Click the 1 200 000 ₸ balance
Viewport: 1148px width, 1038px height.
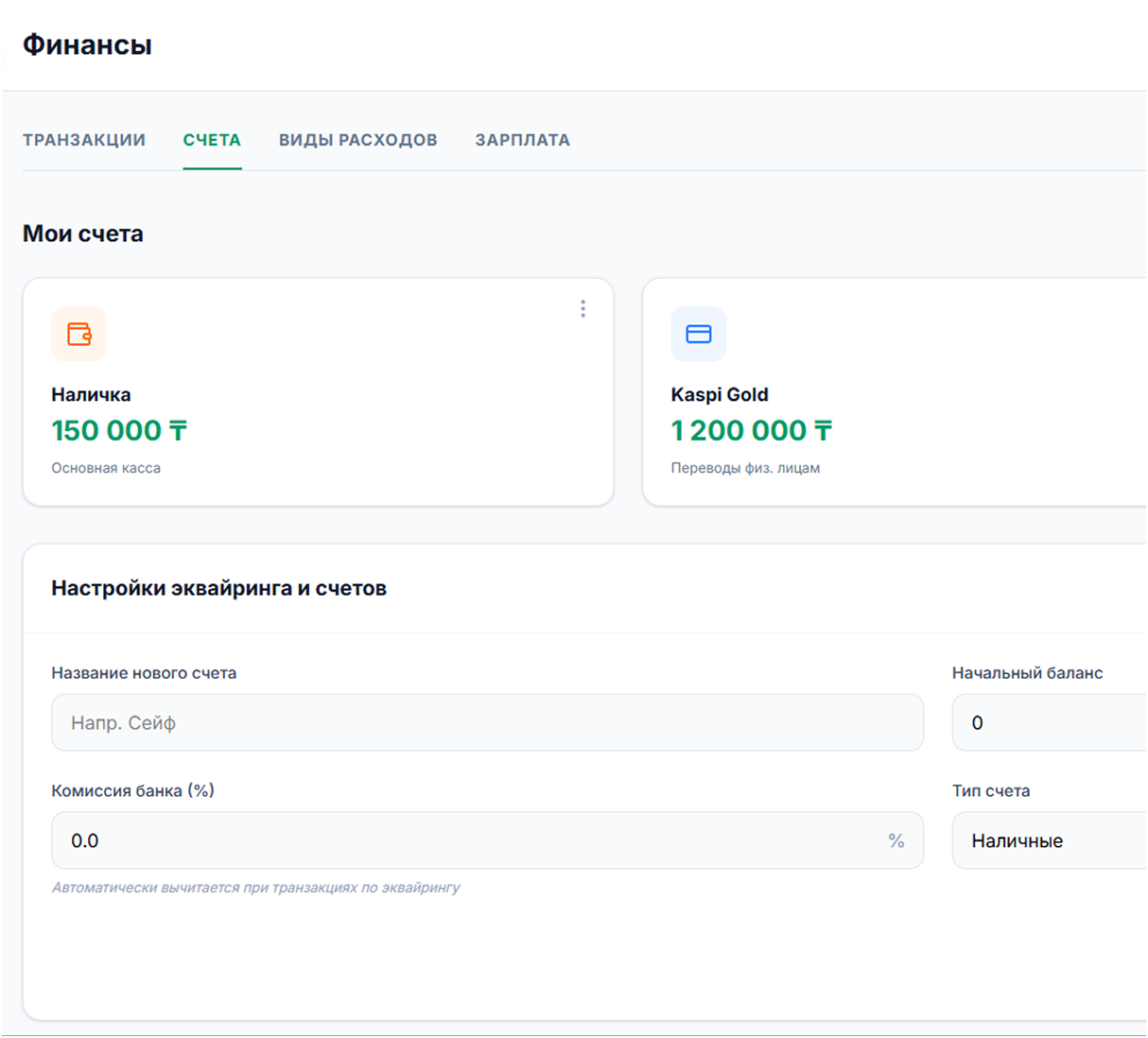[x=752, y=431]
